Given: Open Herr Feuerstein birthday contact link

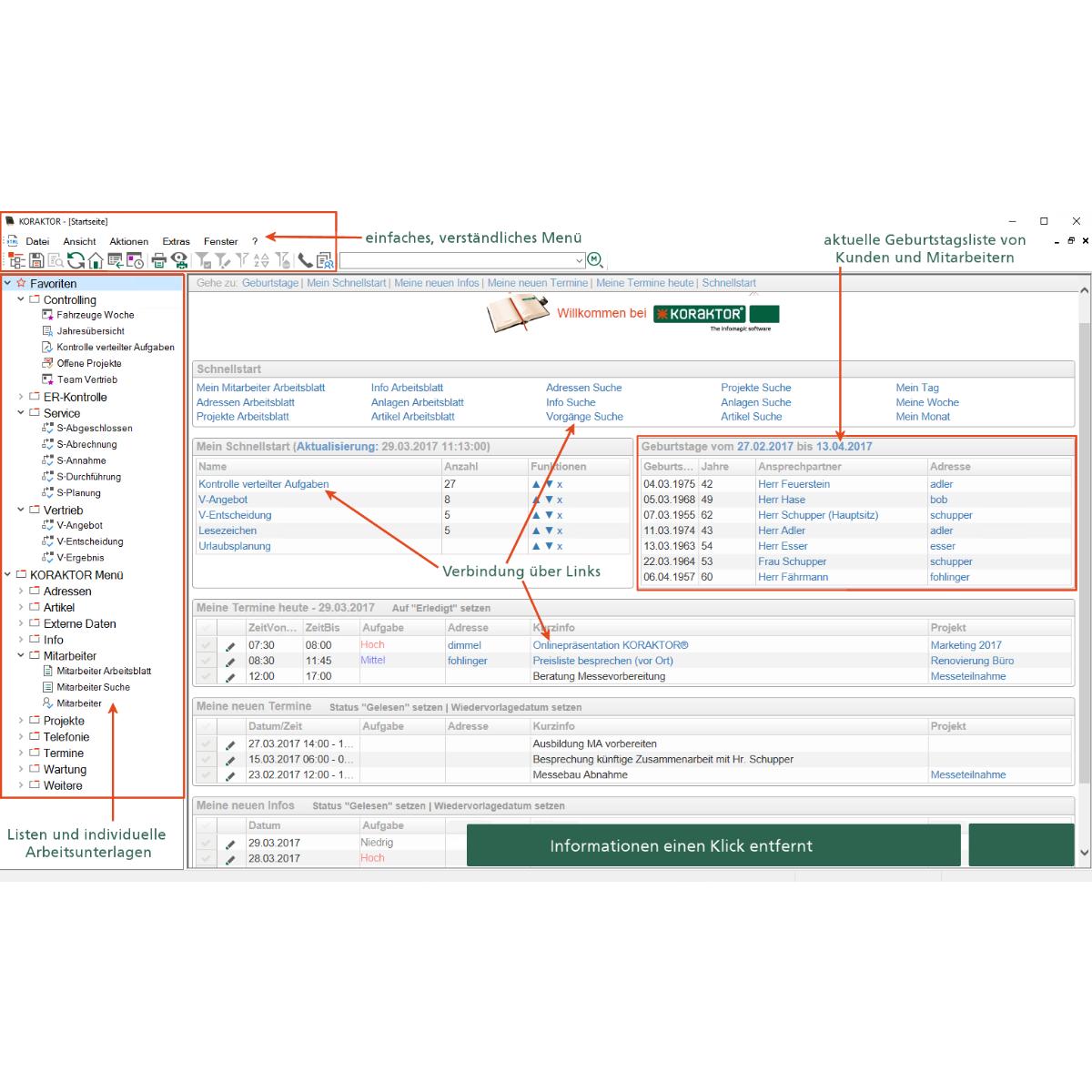Looking at the screenshot, I should click(794, 484).
